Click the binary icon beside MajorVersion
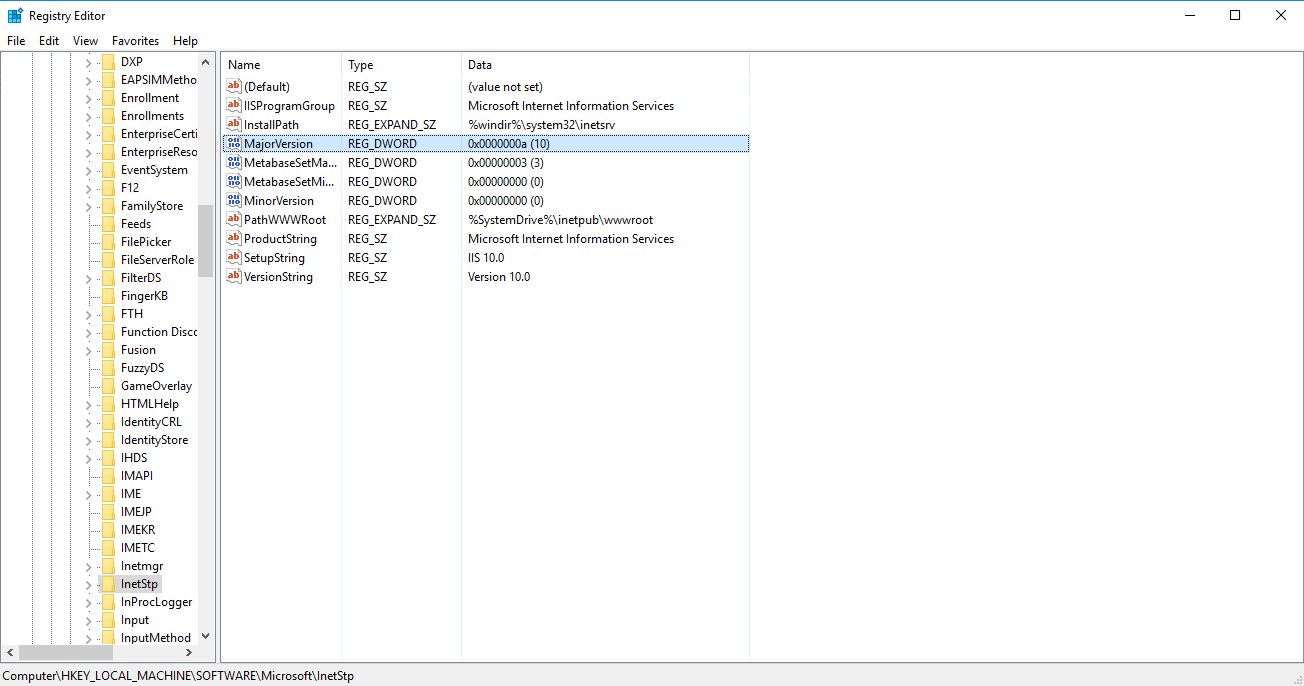1304x686 pixels. coord(234,144)
